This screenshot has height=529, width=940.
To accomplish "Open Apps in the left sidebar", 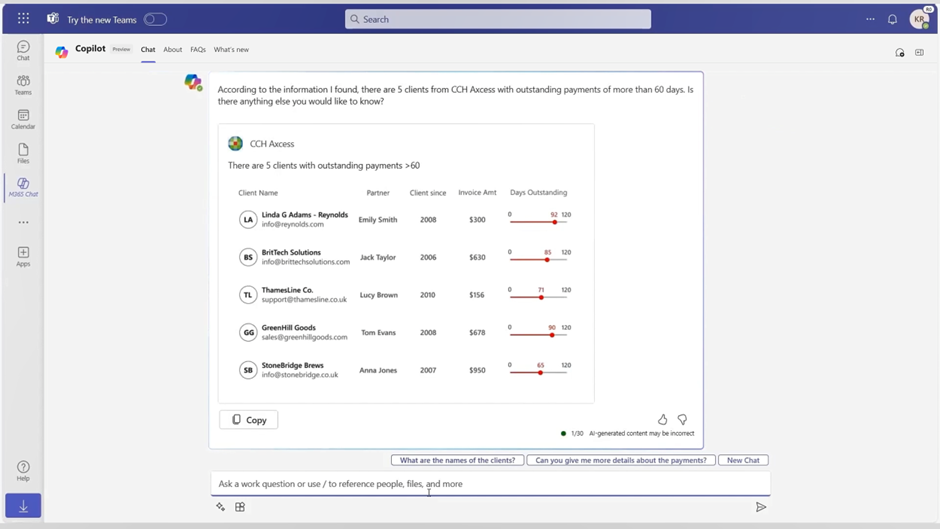I will pyautogui.click(x=23, y=256).
